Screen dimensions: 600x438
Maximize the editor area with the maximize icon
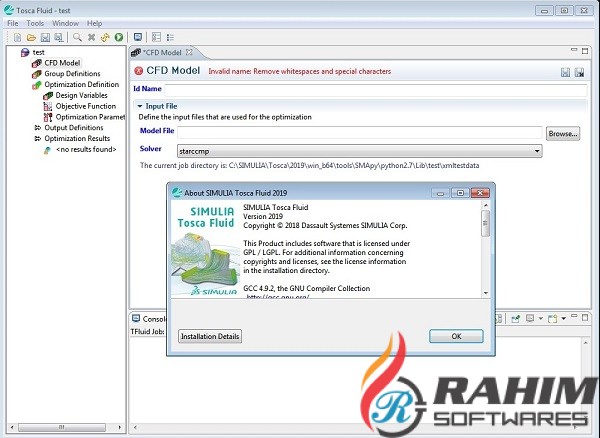click(585, 50)
